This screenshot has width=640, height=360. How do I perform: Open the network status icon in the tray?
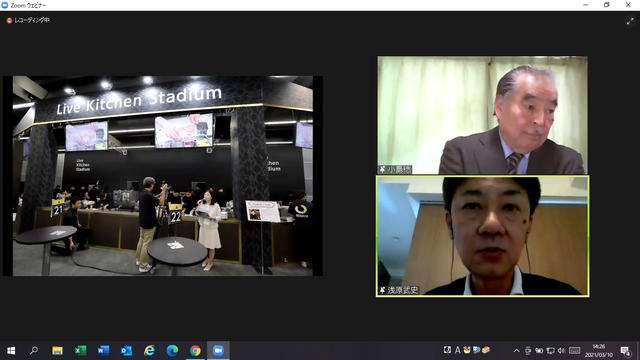pos(550,351)
